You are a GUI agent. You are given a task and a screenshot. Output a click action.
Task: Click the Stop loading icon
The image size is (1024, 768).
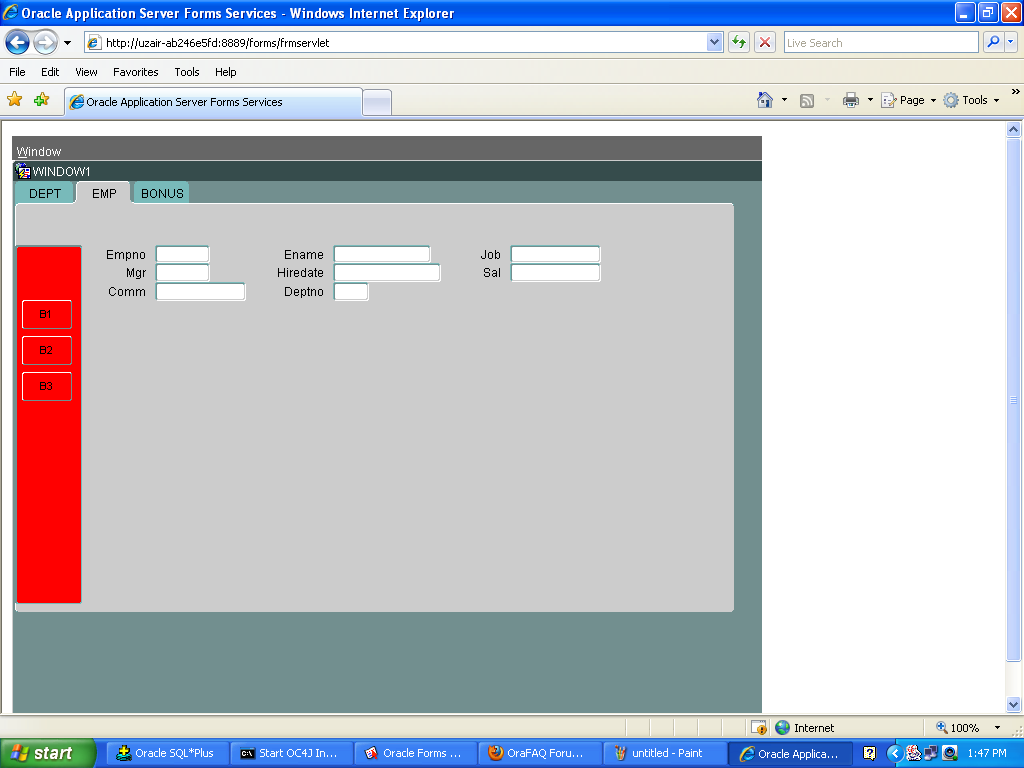765,43
